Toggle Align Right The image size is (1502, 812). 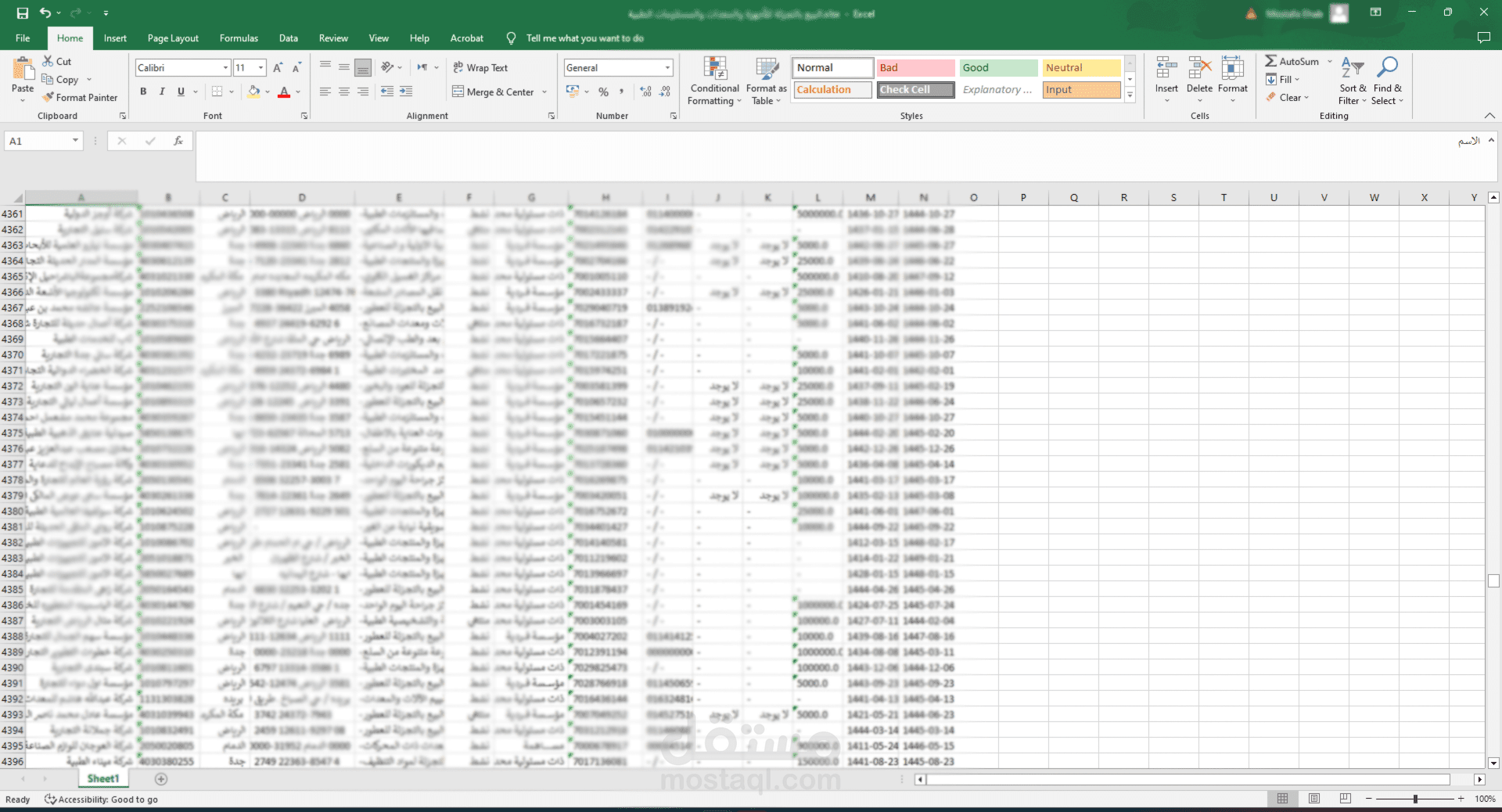[363, 92]
